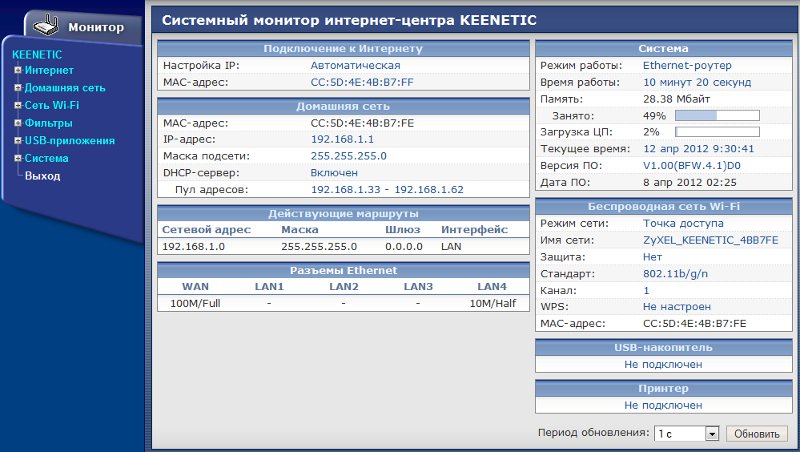Click Выход to log out

[x=42, y=176]
